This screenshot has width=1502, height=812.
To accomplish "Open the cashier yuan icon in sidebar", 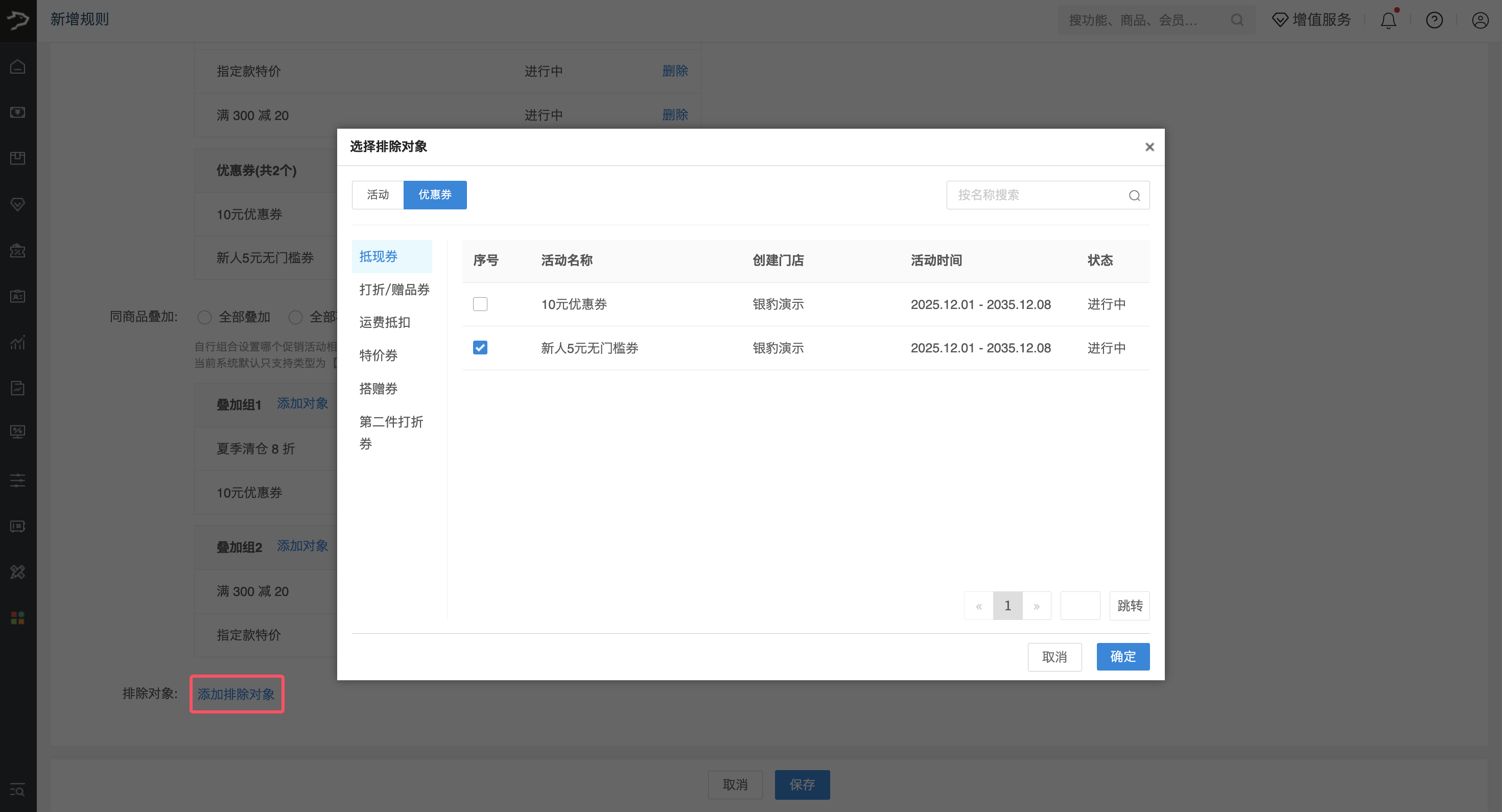I will tap(18, 112).
